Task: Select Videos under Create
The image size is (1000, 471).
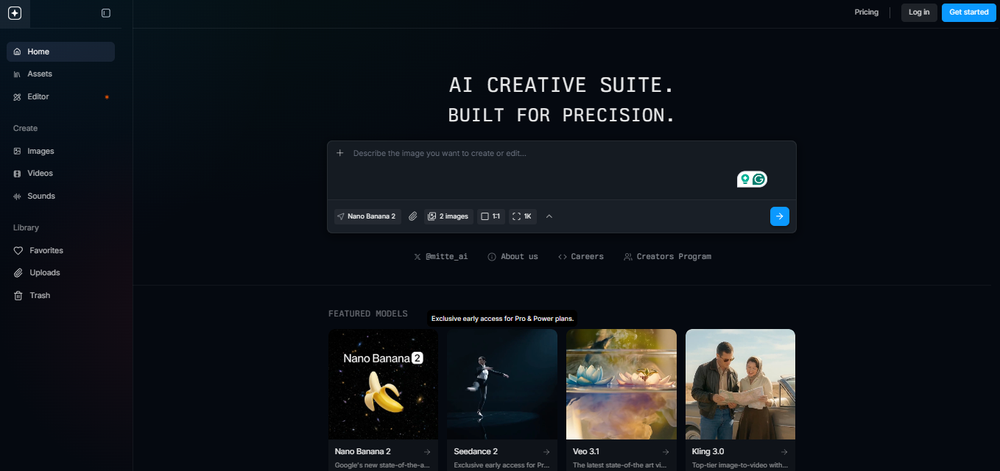Action: coord(40,173)
